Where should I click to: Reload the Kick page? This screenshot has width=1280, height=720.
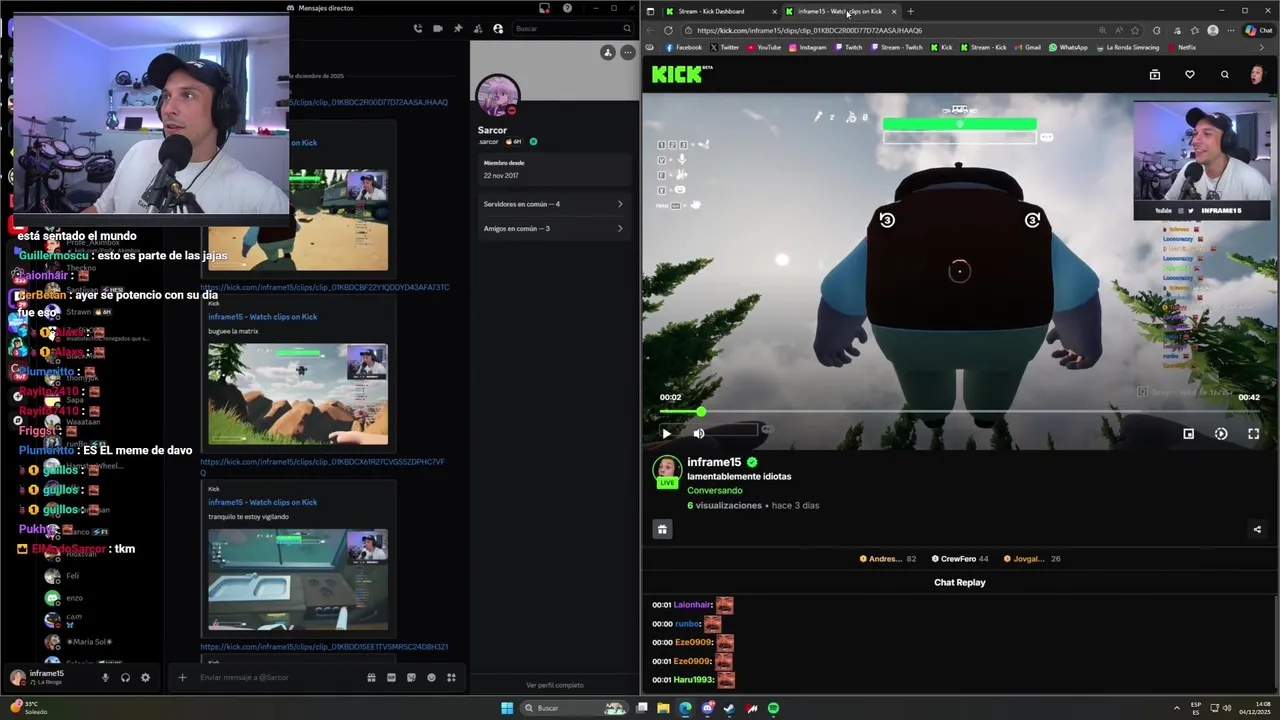tap(668, 30)
